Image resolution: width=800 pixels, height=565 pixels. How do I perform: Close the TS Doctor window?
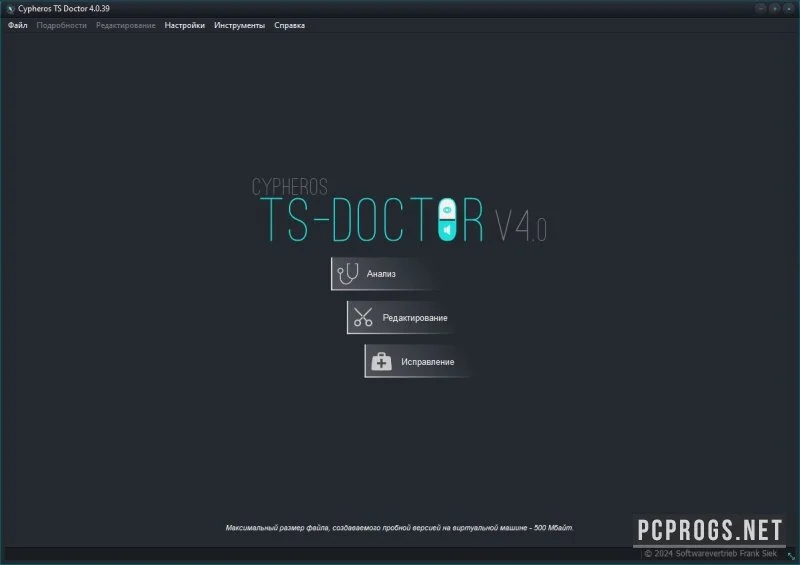pos(789,9)
